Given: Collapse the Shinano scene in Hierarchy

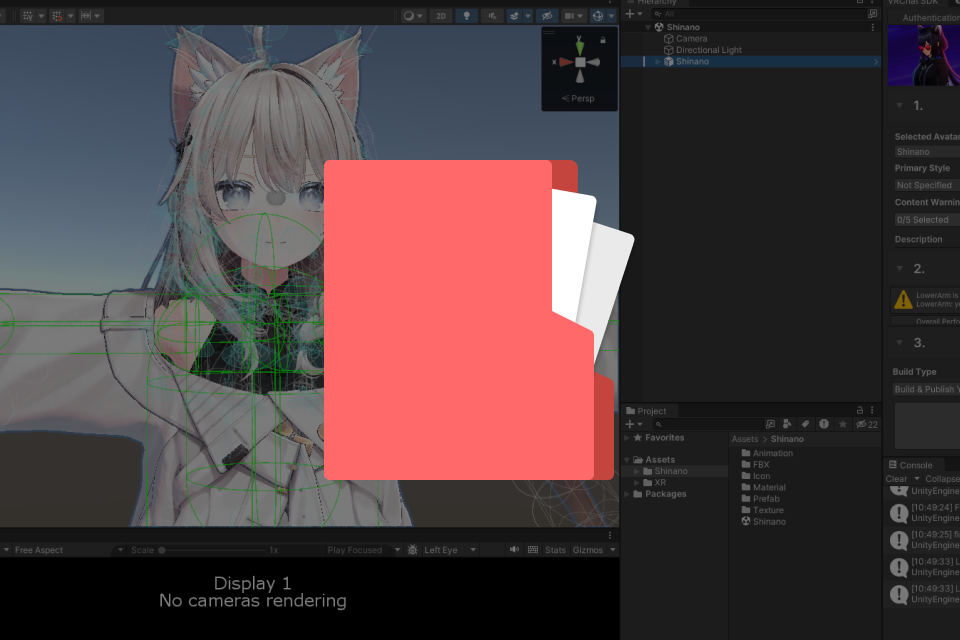Looking at the screenshot, I should click(648, 27).
